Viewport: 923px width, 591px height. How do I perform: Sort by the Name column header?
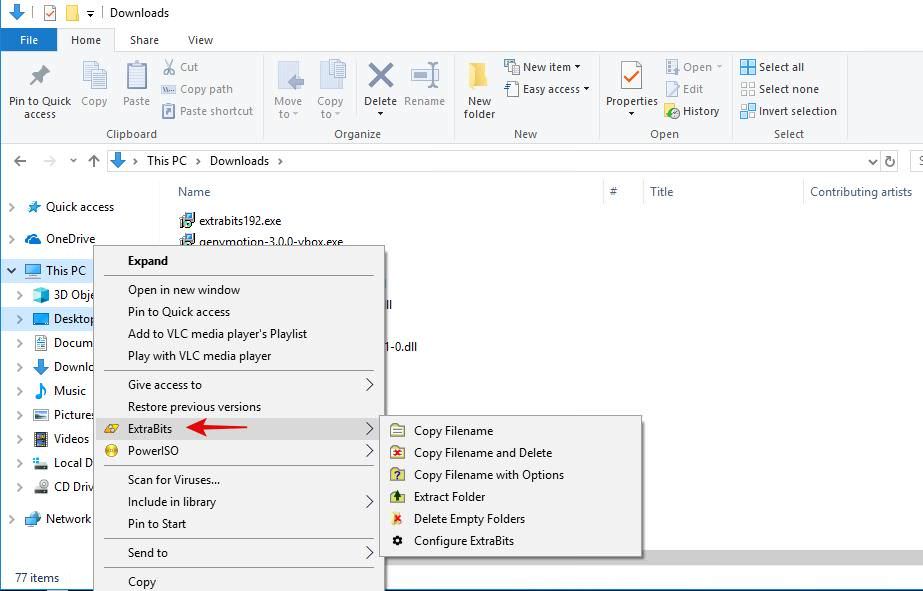pos(194,192)
